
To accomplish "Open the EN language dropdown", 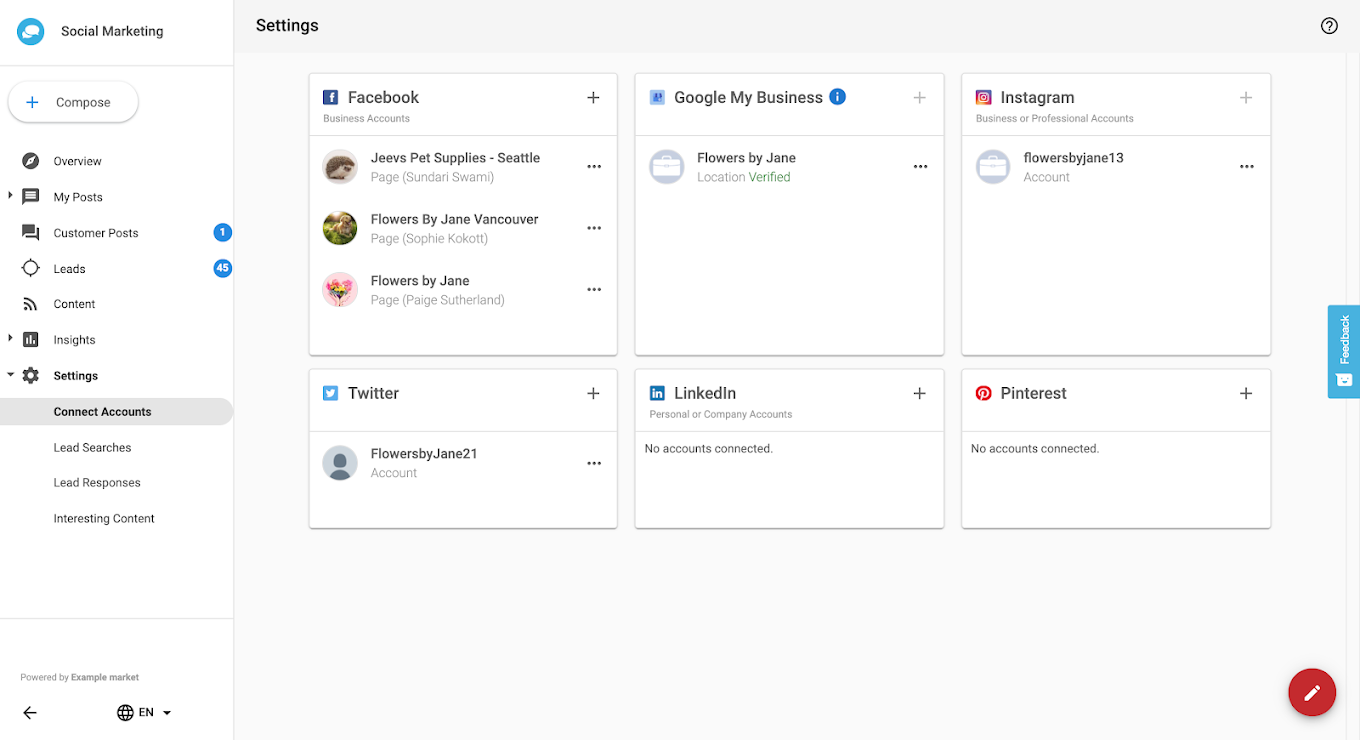I will tap(145, 713).
